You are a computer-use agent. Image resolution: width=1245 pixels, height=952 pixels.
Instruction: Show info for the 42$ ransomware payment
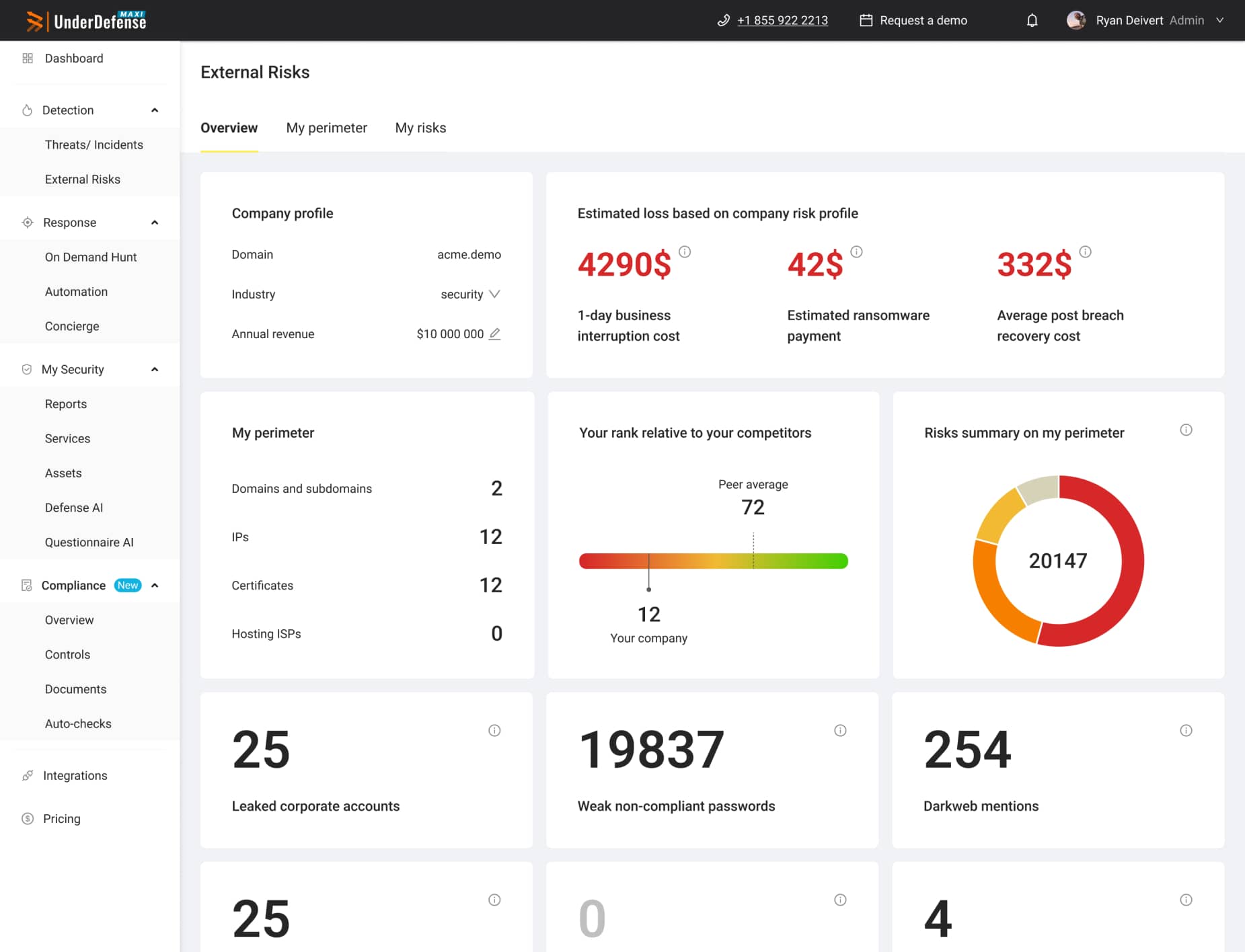856,251
